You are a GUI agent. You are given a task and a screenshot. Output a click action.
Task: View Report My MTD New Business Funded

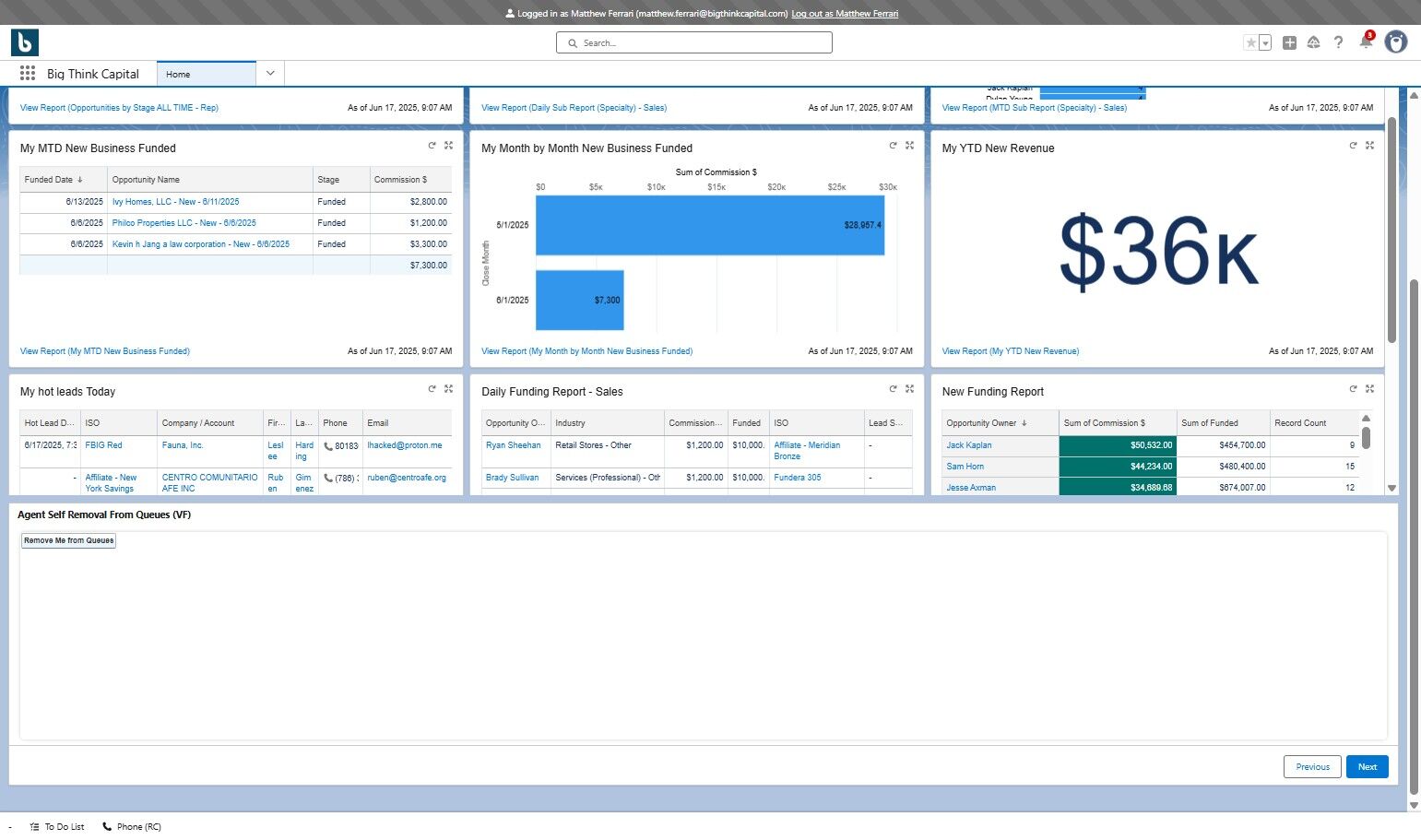pyautogui.click(x=105, y=351)
